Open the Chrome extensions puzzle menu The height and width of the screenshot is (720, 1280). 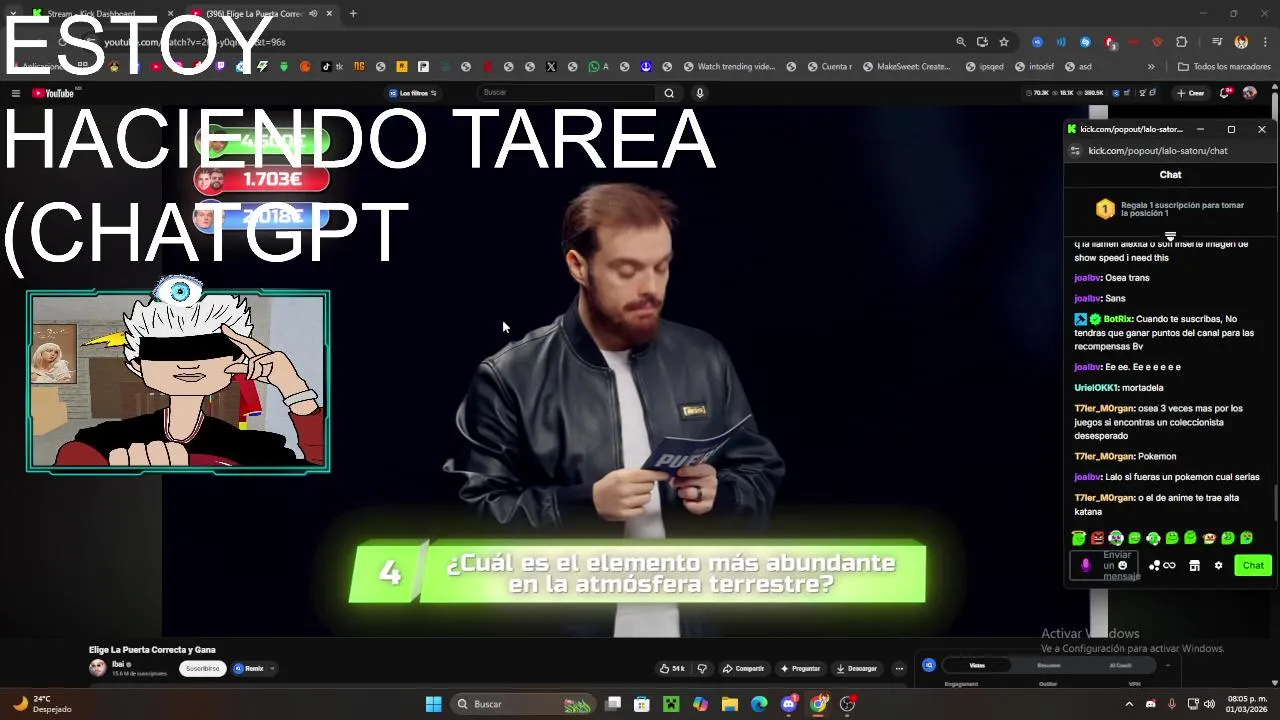click(x=1182, y=42)
